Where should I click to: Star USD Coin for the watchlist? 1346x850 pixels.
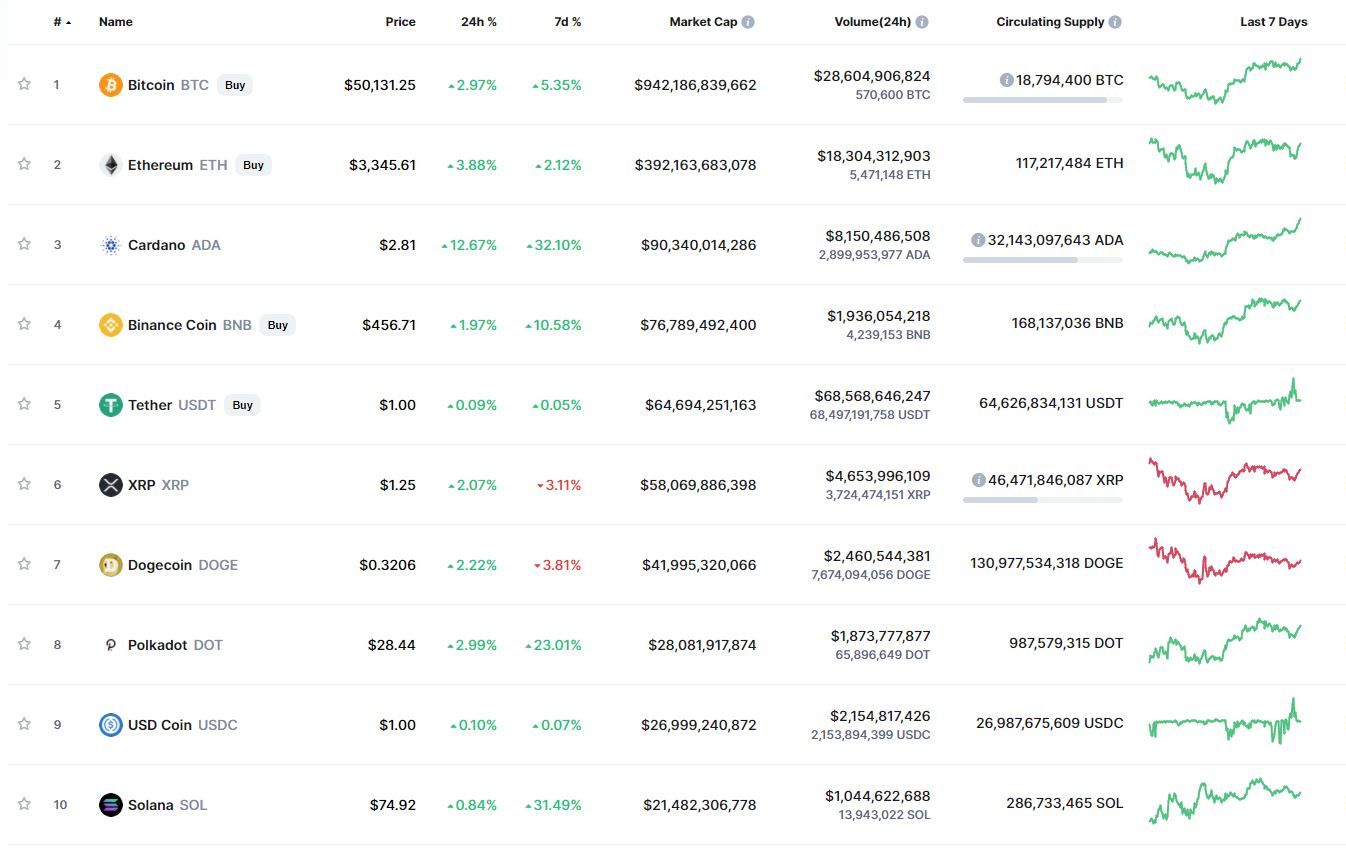[x=24, y=724]
